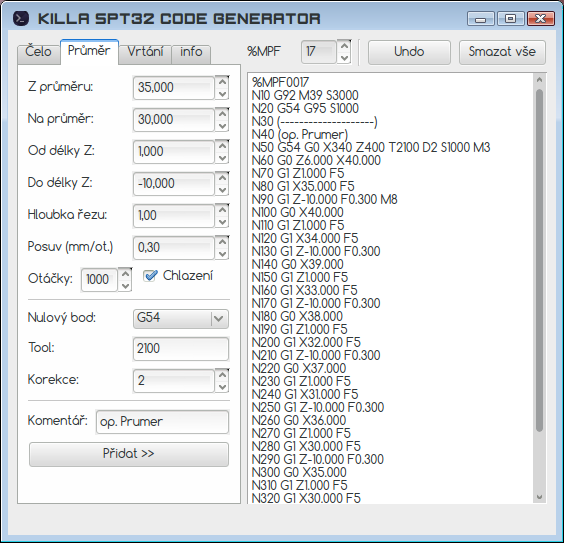Click Přidat >> to add operation
The height and width of the screenshot is (543, 564).
129,454
